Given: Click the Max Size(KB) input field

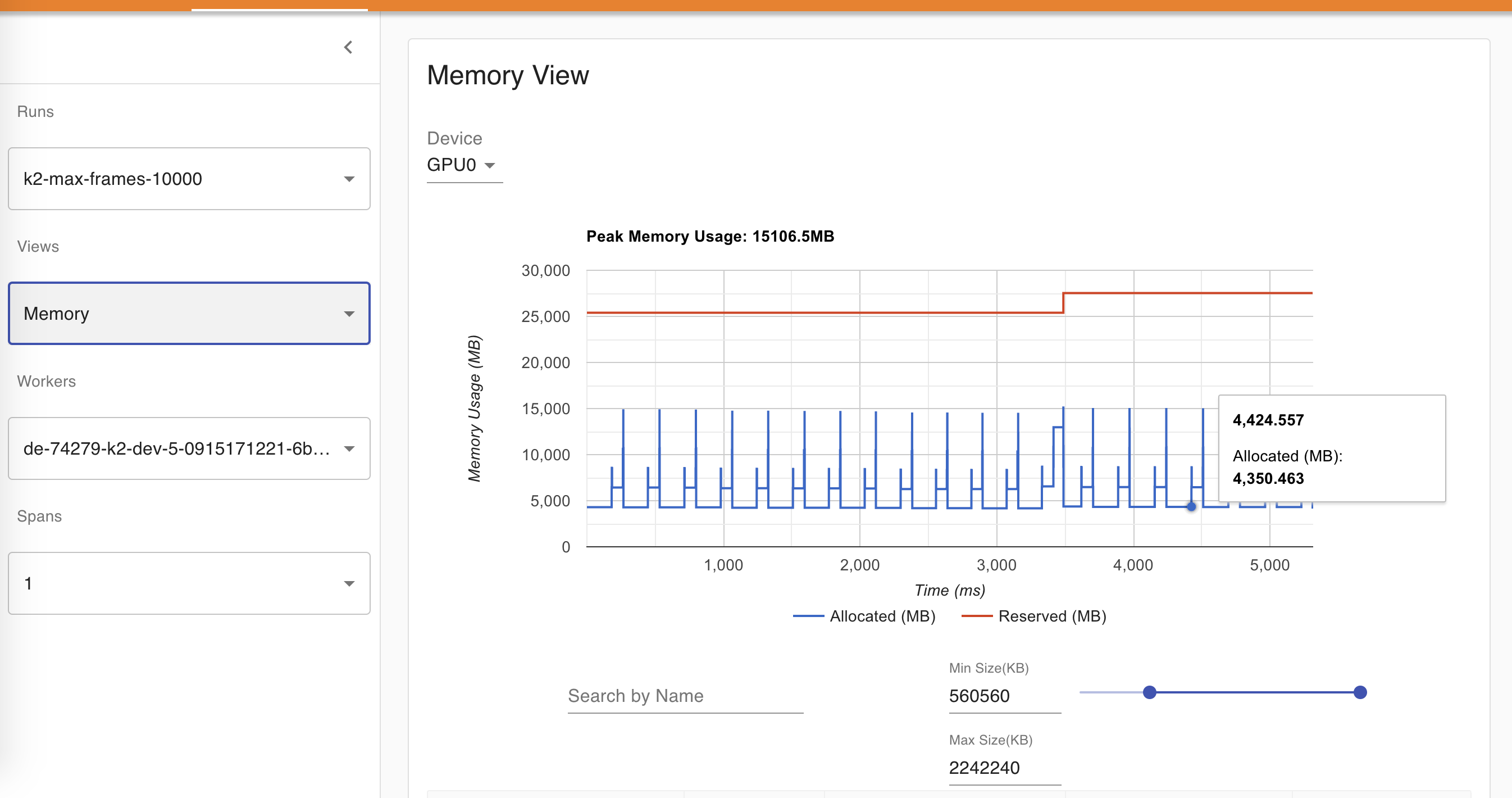Looking at the screenshot, I should 1004,768.
